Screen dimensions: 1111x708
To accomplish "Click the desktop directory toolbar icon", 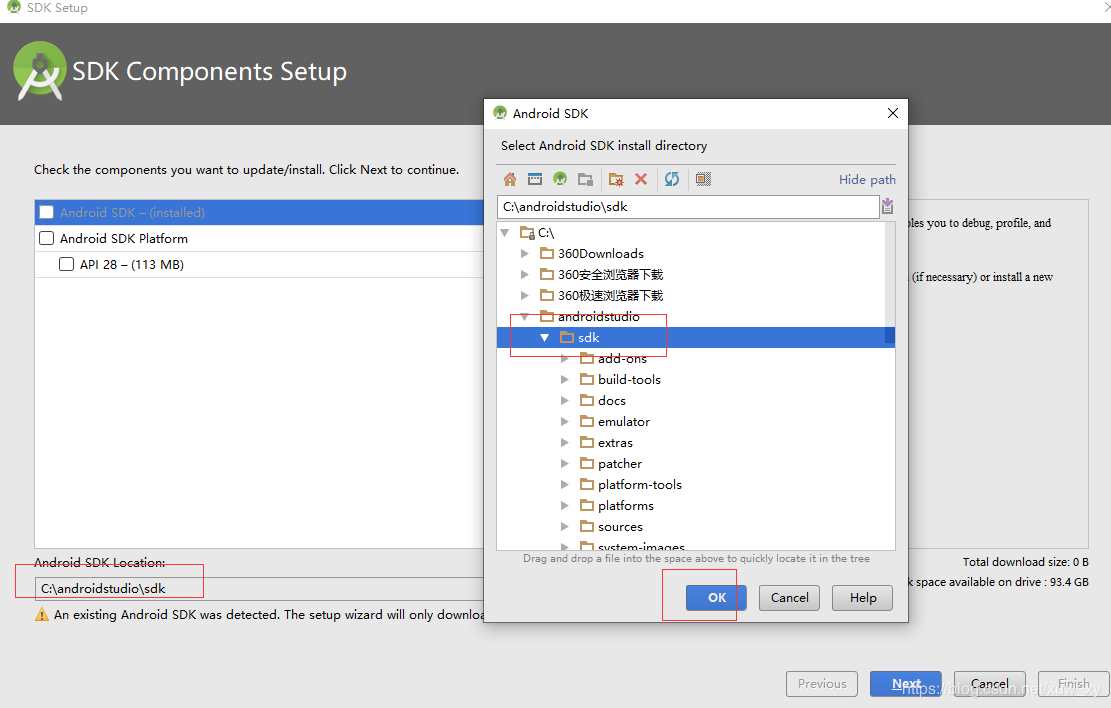I will [535, 179].
